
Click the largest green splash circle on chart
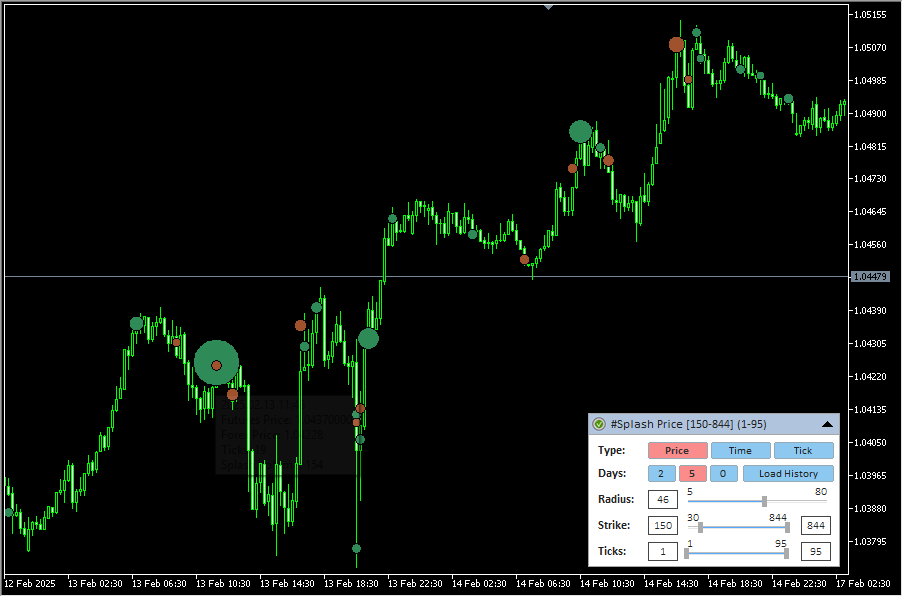pos(216,364)
